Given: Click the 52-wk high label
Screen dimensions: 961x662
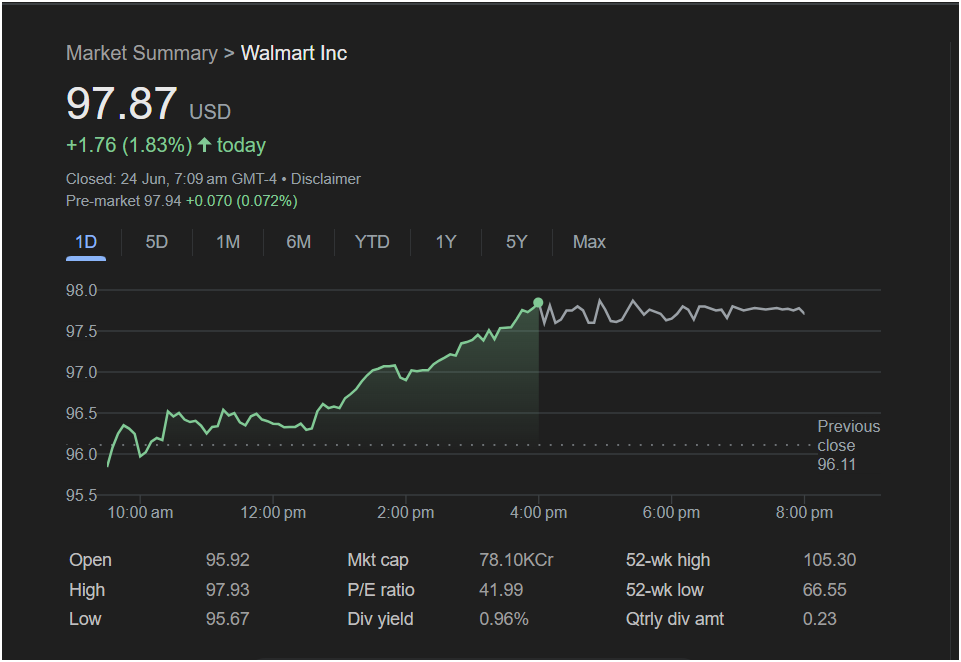Looking at the screenshot, I should tap(667, 560).
